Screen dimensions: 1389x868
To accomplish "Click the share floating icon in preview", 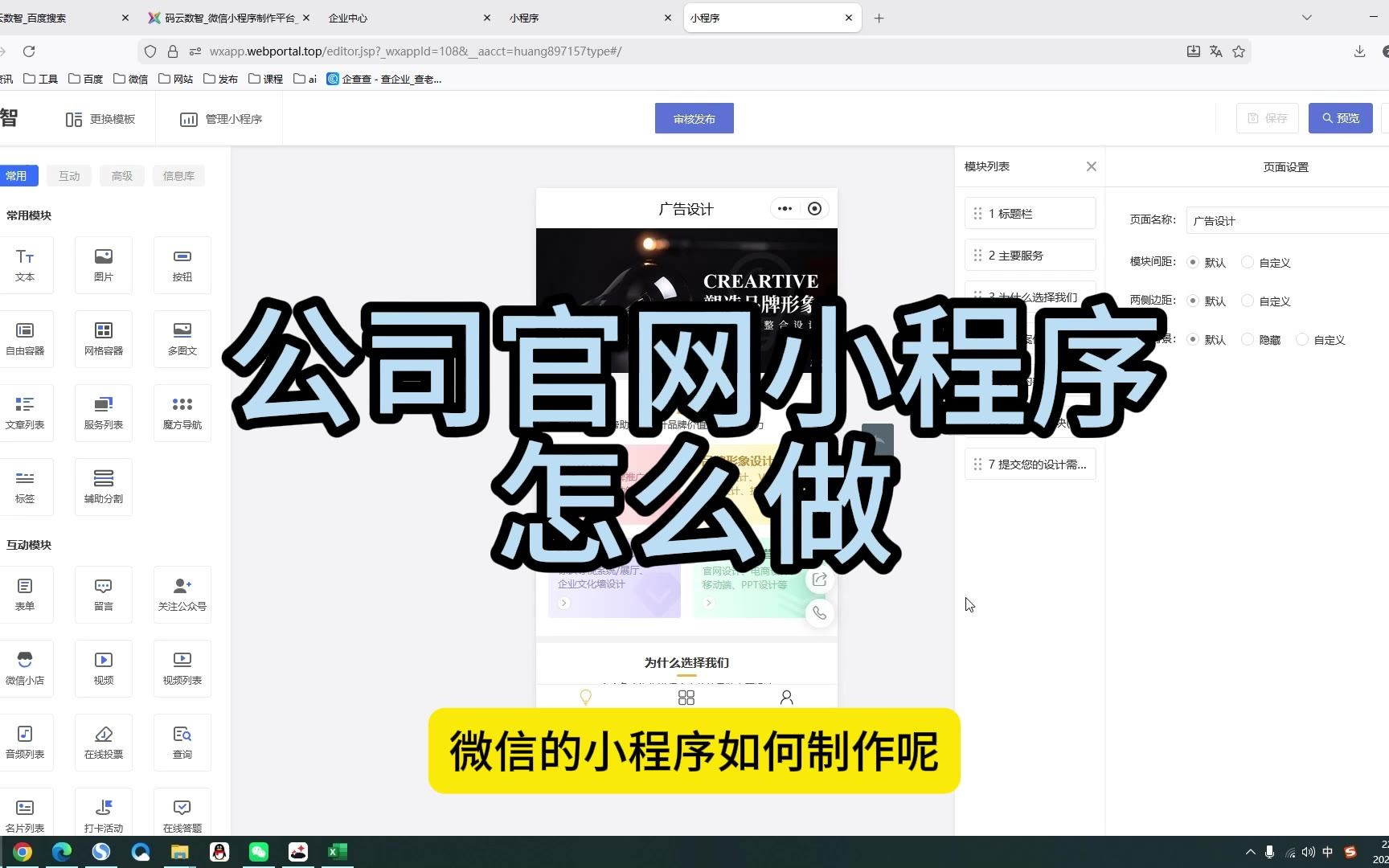I will tap(819, 579).
